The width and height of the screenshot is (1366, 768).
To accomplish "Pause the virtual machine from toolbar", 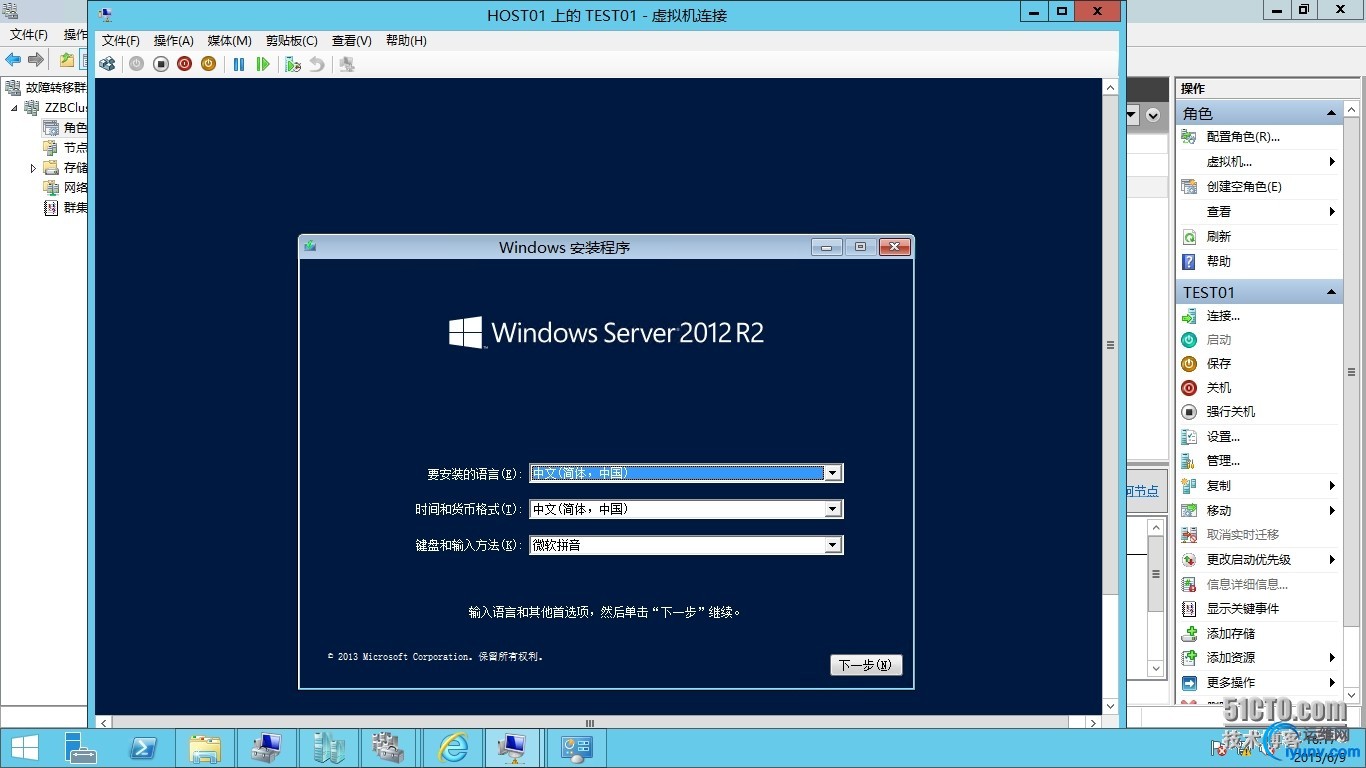I will [239, 64].
